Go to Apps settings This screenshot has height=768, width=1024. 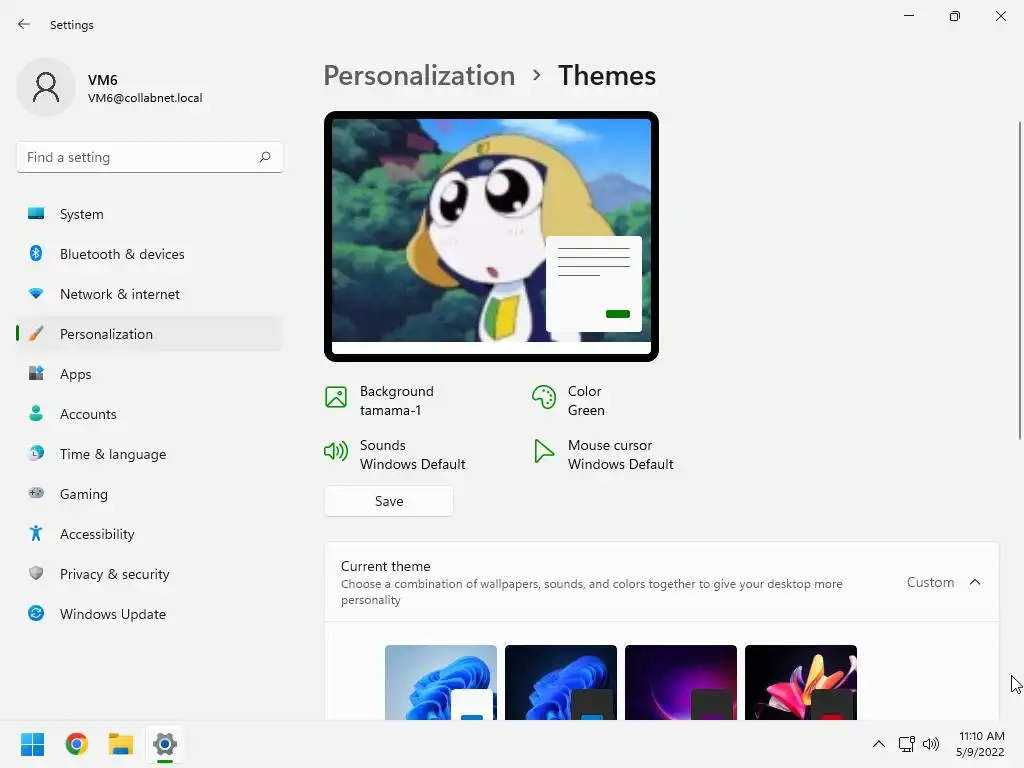click(150, 374)
